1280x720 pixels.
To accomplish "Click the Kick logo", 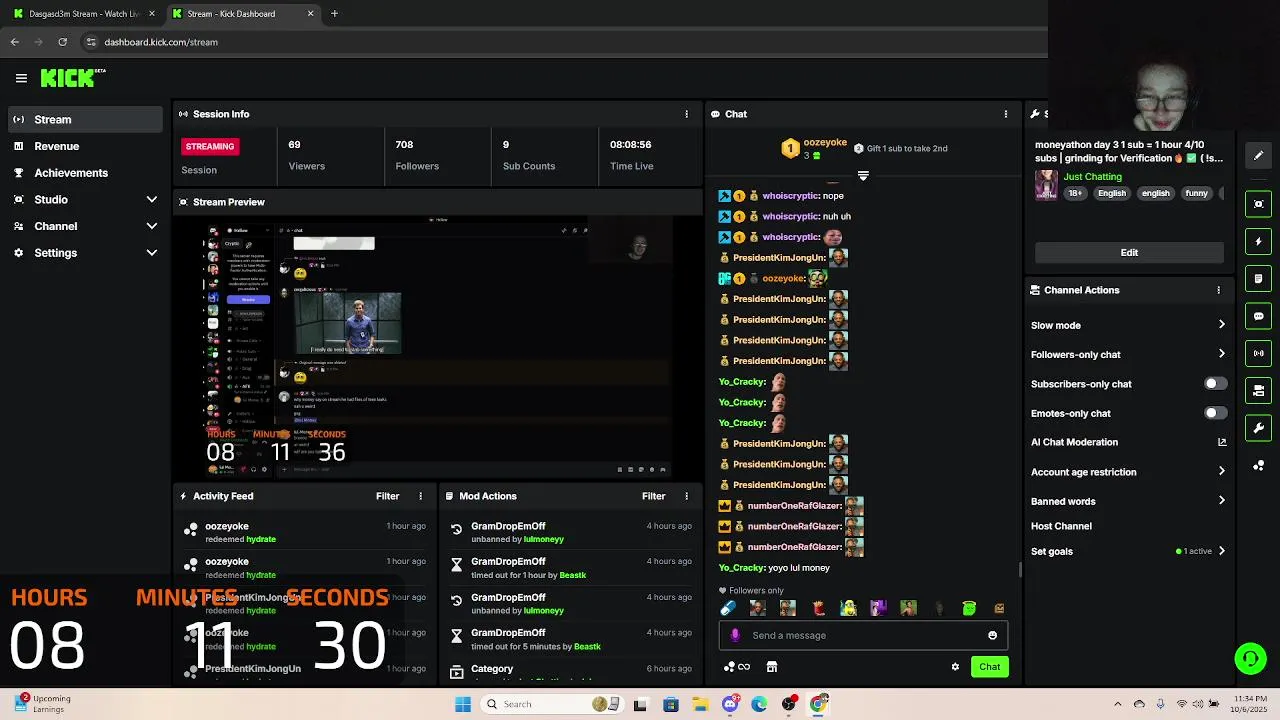I will click(x=72, y=78).
